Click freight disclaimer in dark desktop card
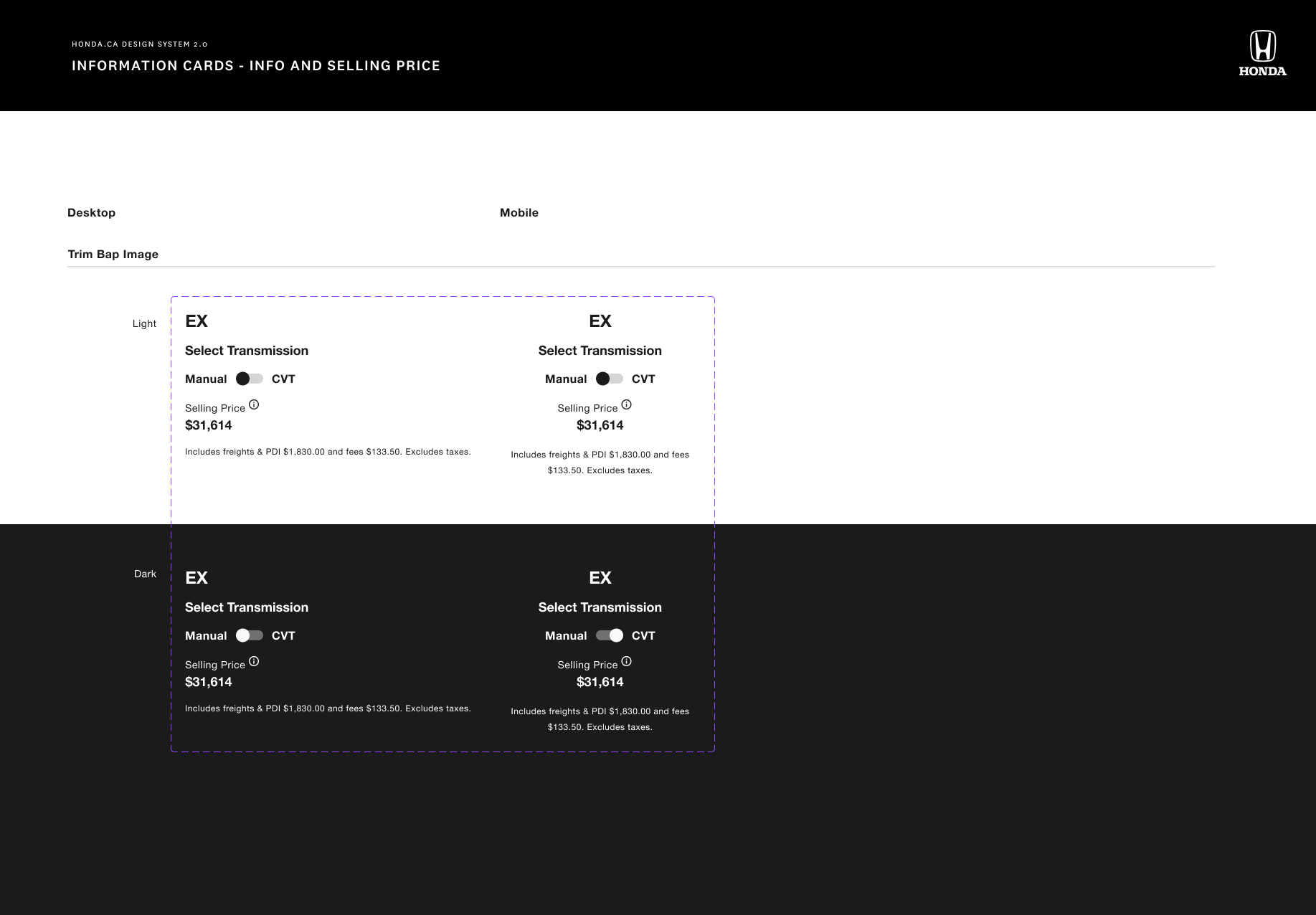The height and width of the screenshot is (915, 1316). (x=328, y=708)
